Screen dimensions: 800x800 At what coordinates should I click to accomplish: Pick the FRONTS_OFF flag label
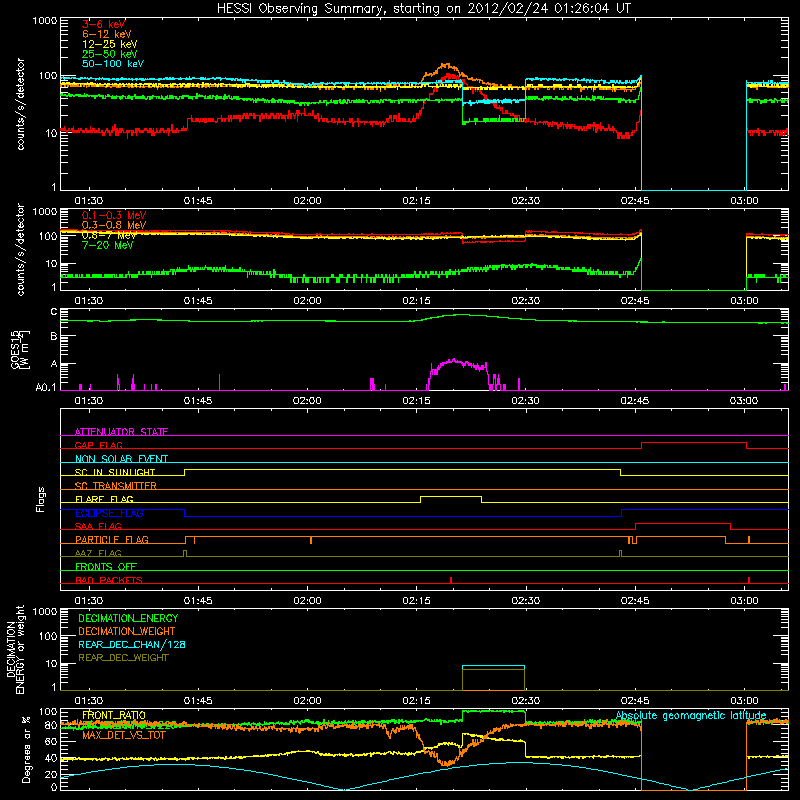pyautogui.click(x=106, y=566)
